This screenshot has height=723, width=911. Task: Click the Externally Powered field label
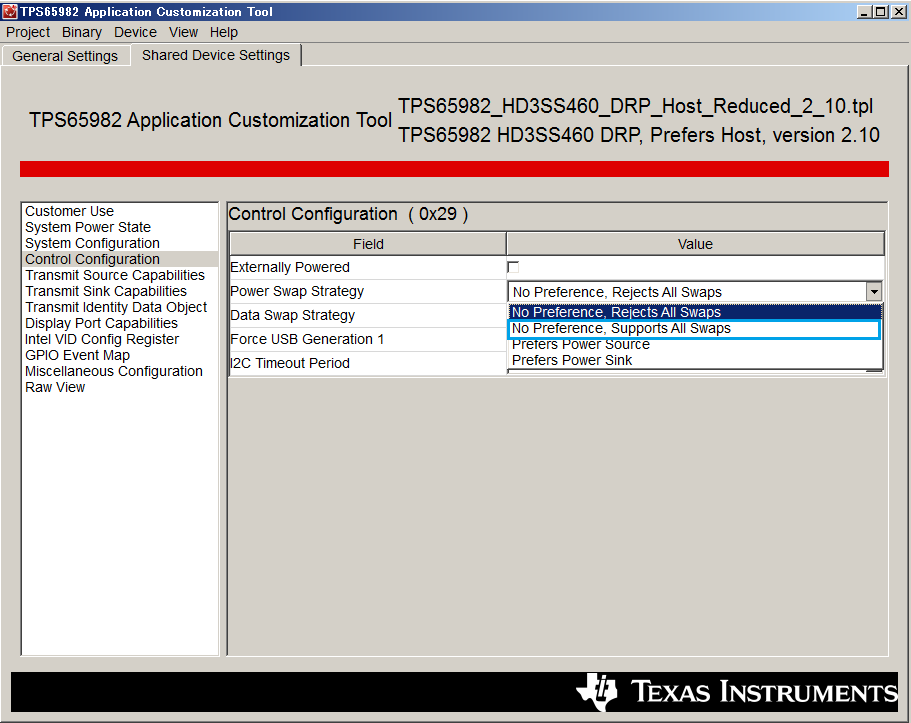coord(290,267)
